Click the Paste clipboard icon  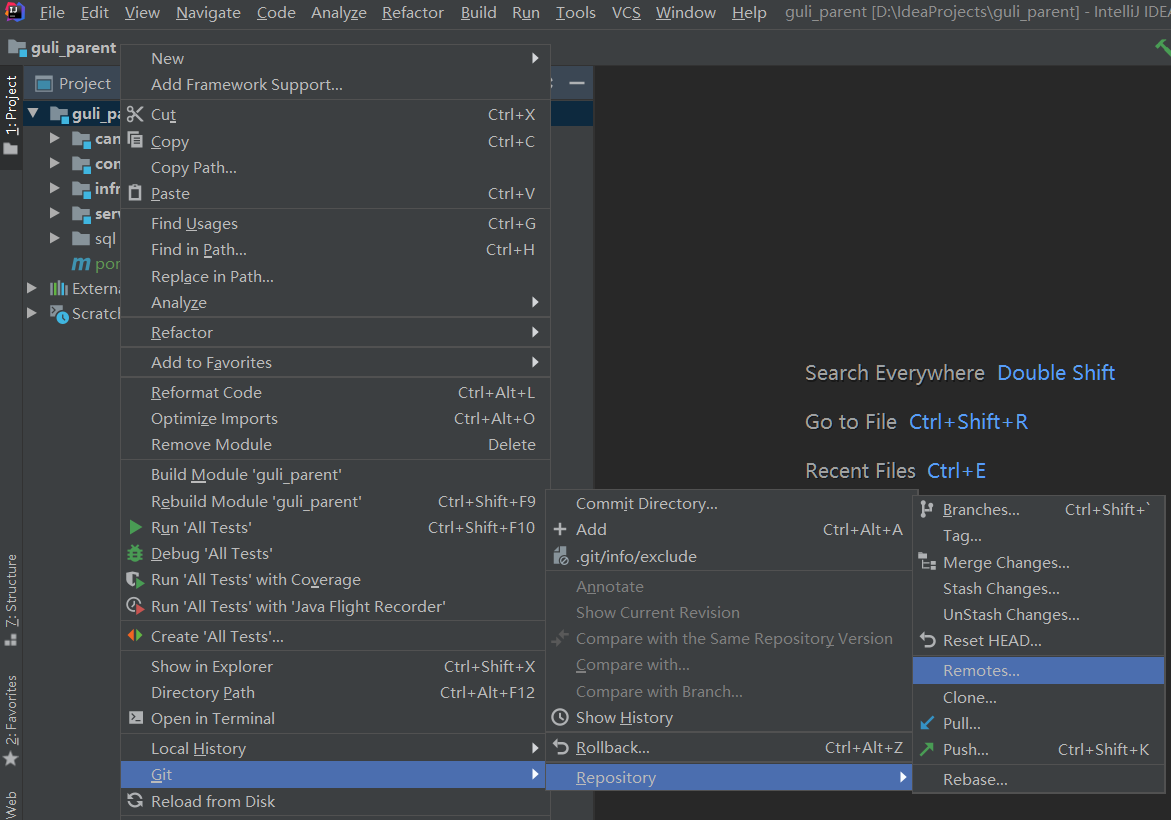tap(135, 193)
